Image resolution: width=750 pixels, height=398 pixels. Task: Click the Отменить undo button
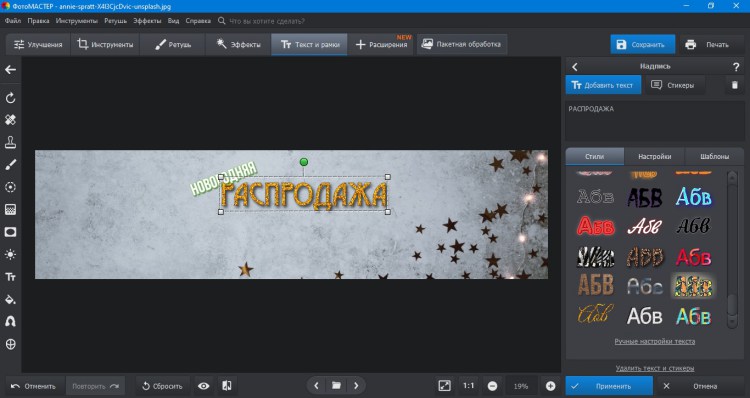click(33, 386)
